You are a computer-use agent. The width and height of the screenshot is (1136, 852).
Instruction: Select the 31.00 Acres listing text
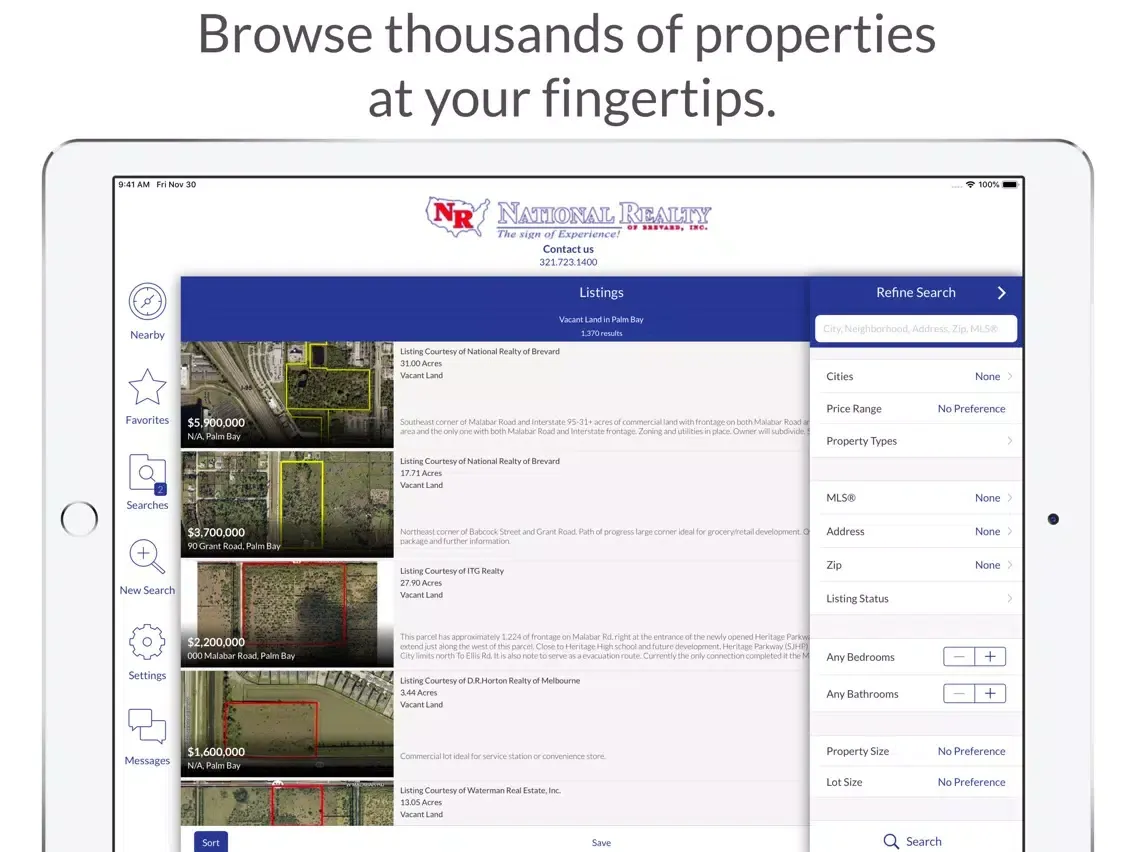(x=421, y=364)
